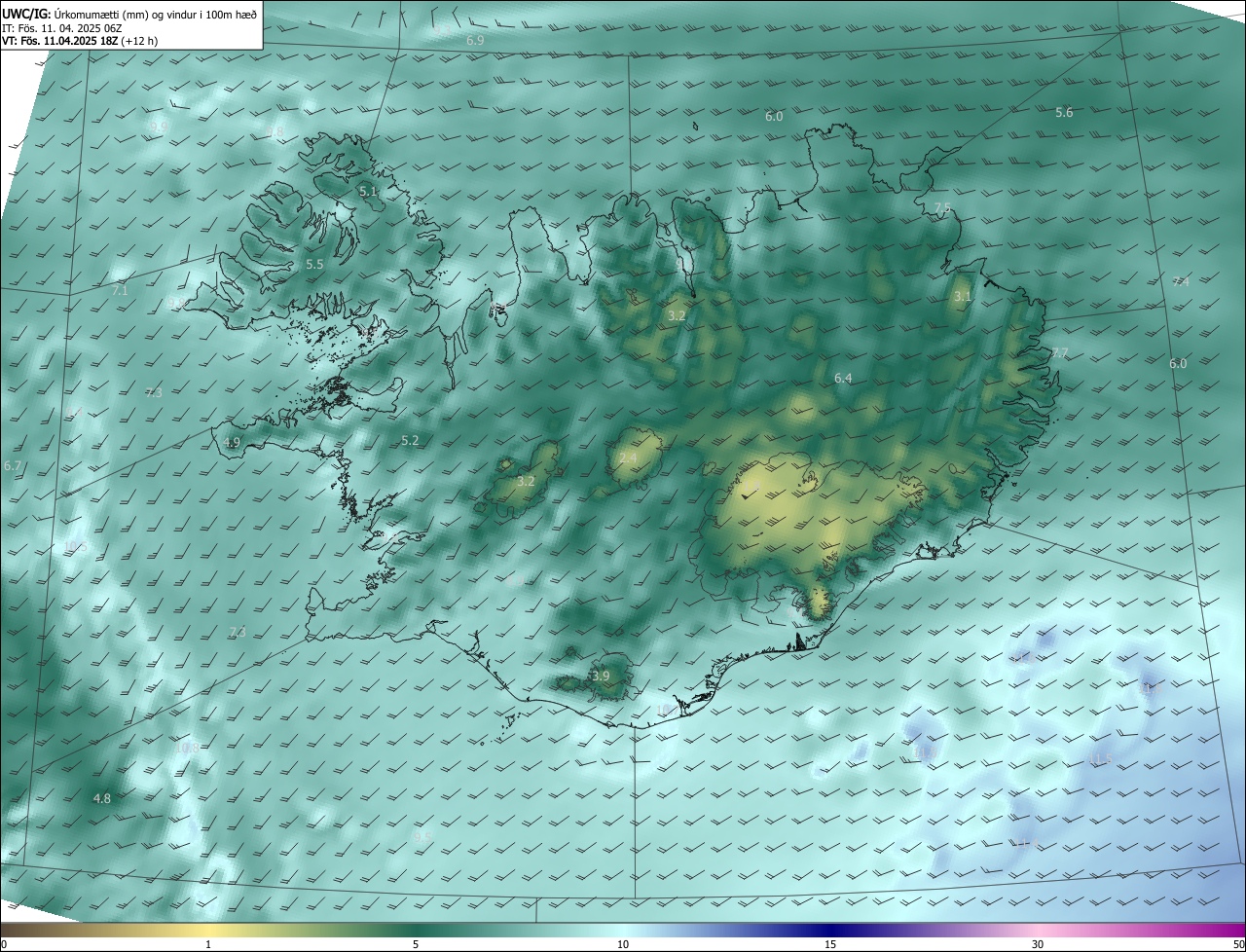
Task: Select the 5 tick on the color scale
Action: 416,944
